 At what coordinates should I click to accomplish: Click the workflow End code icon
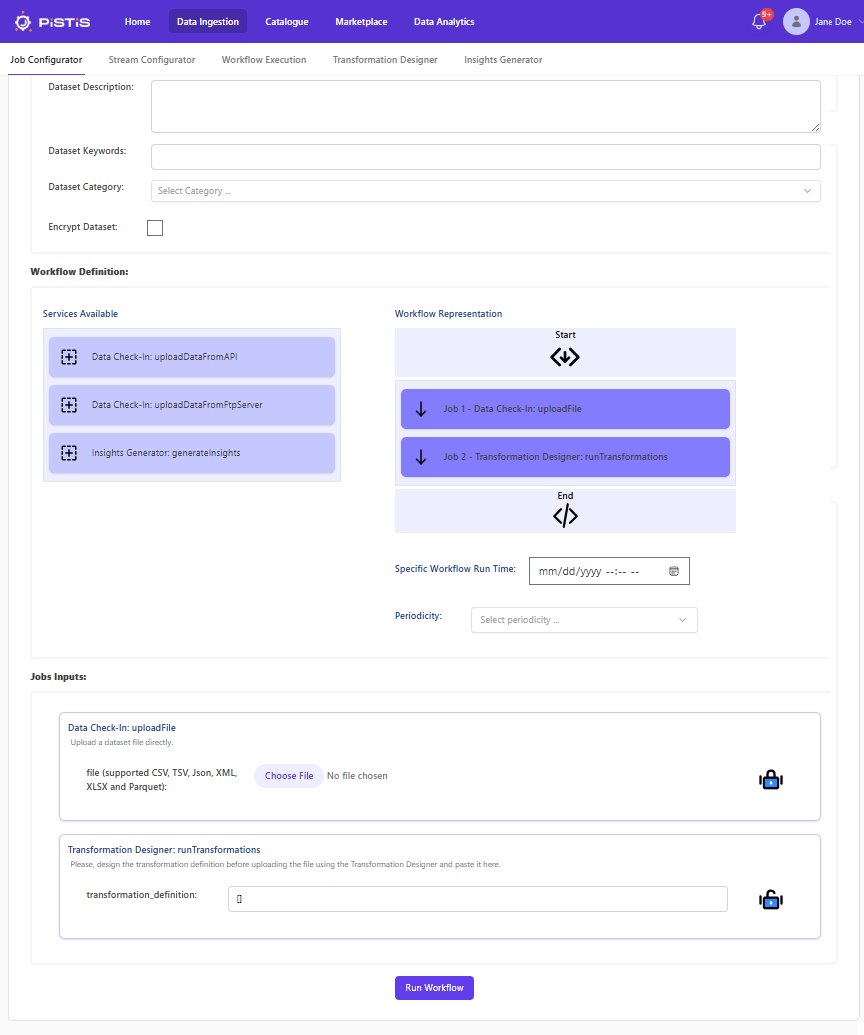(565, 516)
